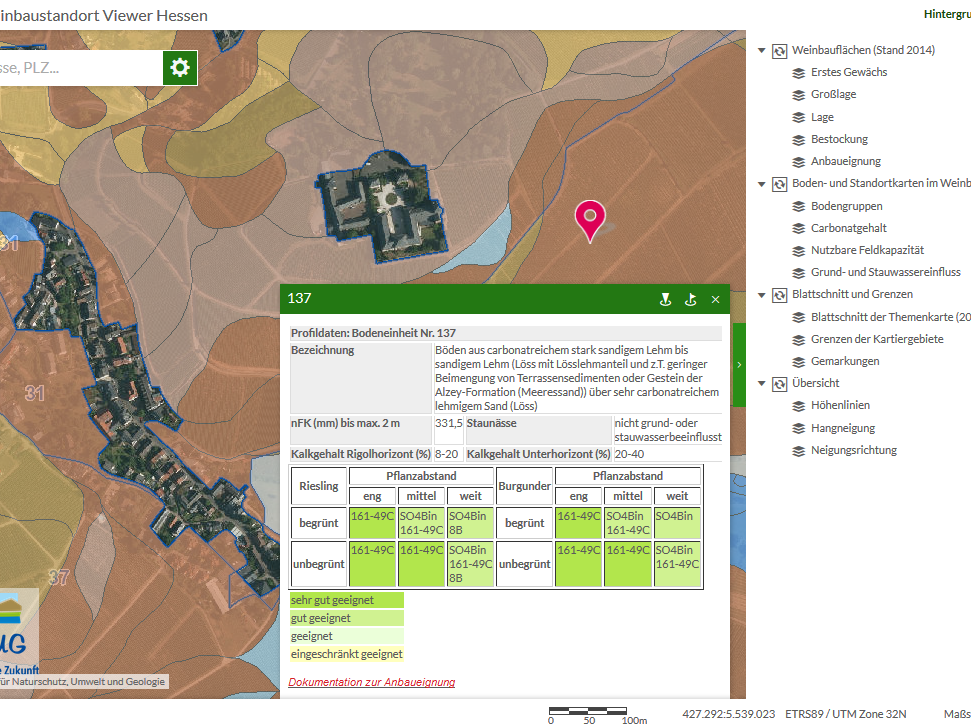Close the 137 info popup
The image size is (971, 728).
pos(715,299)
